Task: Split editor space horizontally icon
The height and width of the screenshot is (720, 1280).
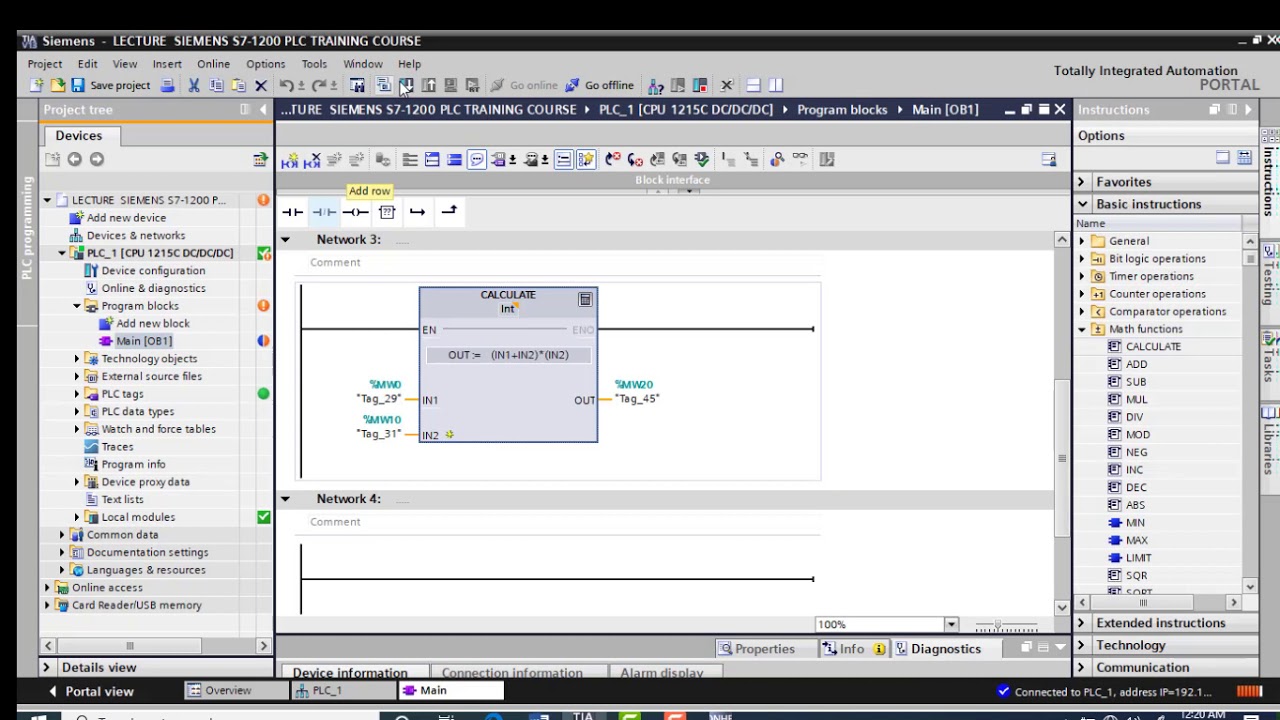Action: [x=754, y=85]
